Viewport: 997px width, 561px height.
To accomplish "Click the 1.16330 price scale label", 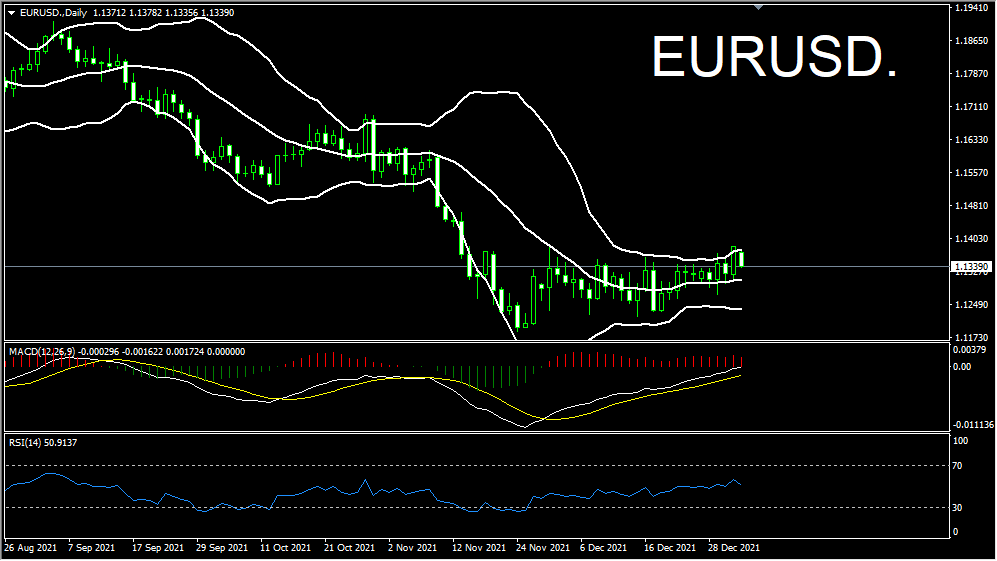I will click(x=971, y=140).
